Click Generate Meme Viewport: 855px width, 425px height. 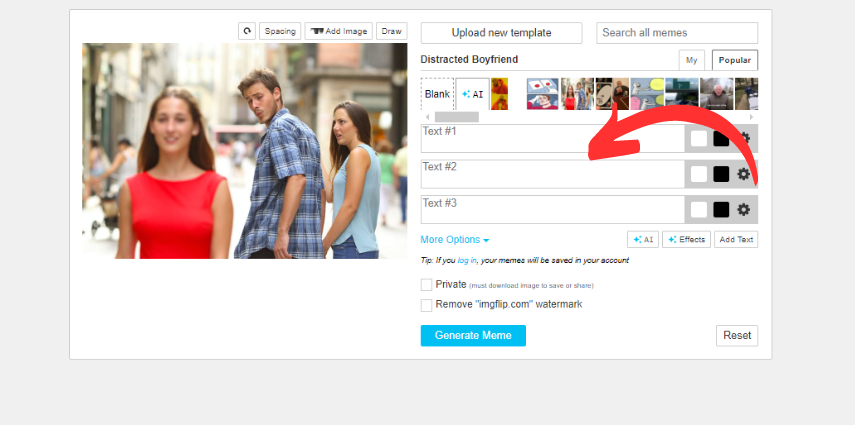click(x=473, y=336)
